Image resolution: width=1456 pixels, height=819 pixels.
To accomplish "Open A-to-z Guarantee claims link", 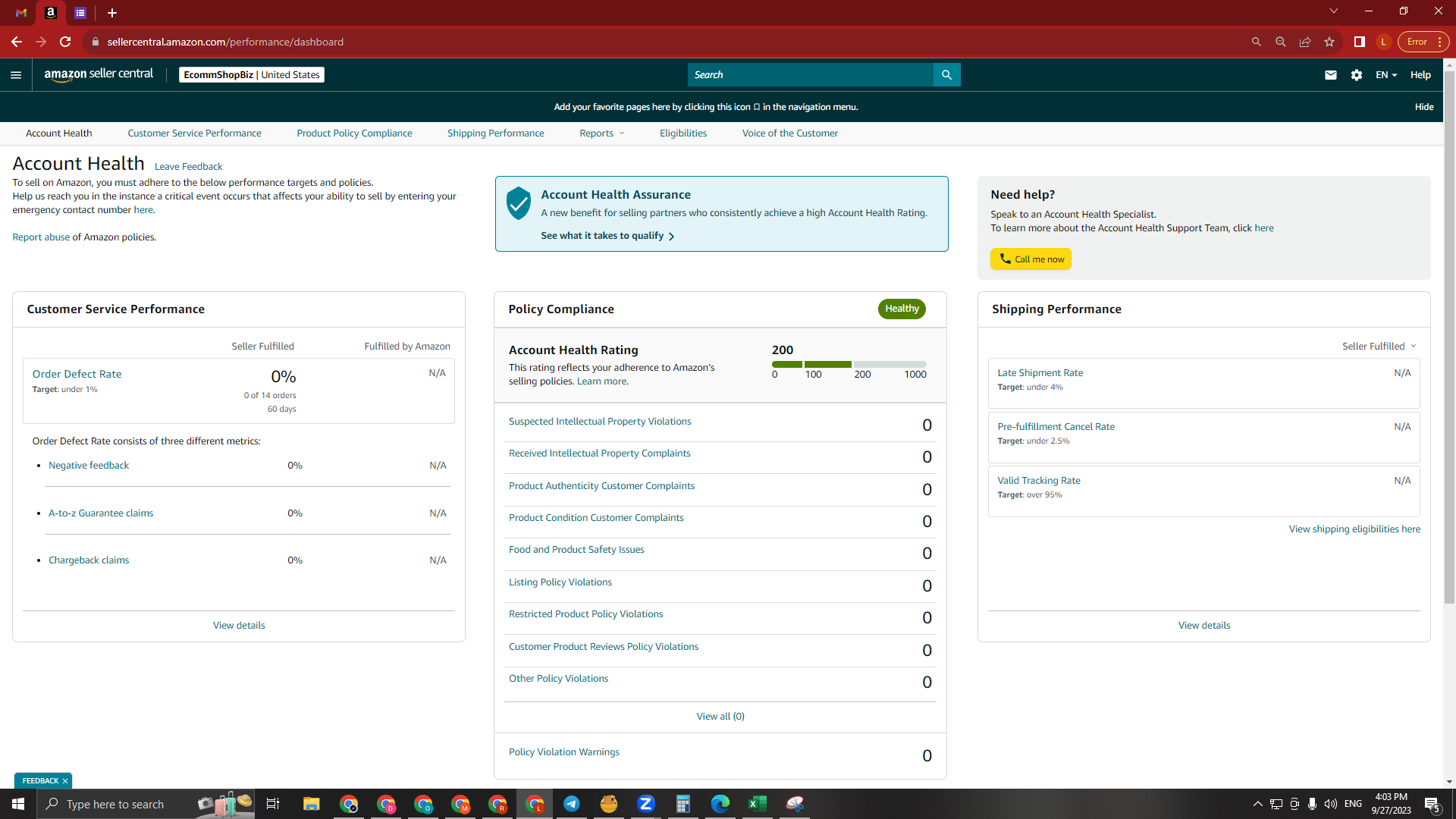I will click(x=101, y=513).
